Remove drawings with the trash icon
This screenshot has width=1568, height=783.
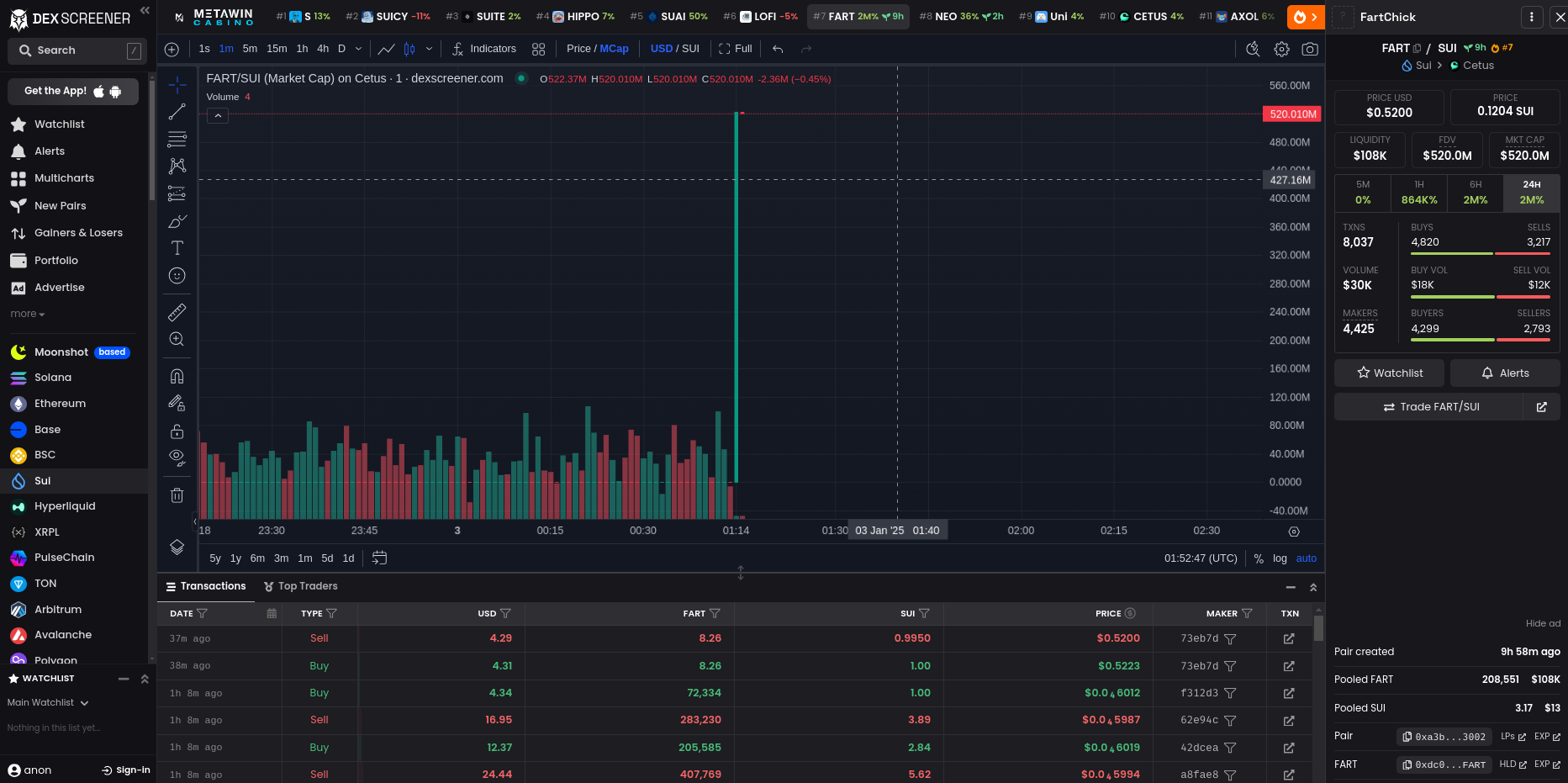tap(177, 495)
